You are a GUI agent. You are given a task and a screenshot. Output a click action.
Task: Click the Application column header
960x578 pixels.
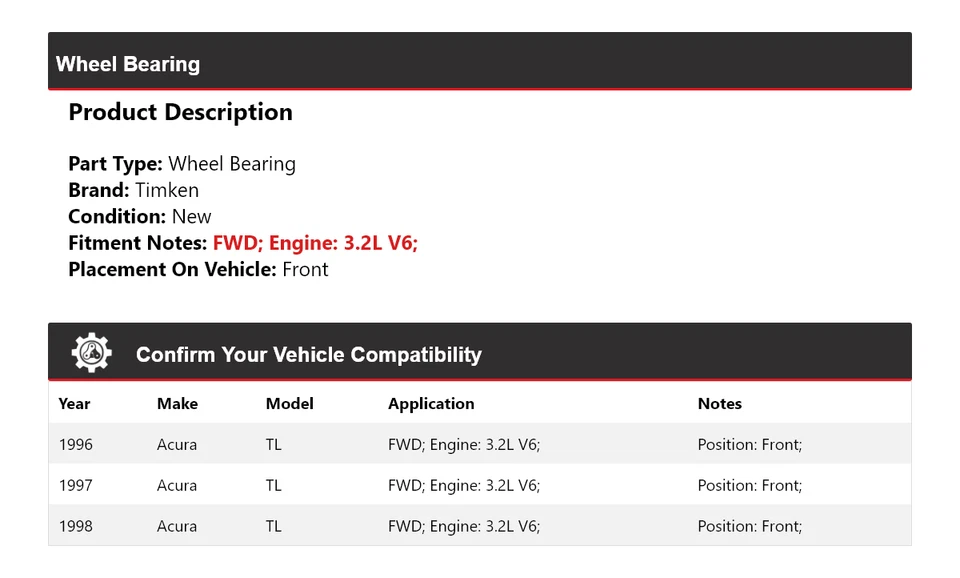(431, 404)
